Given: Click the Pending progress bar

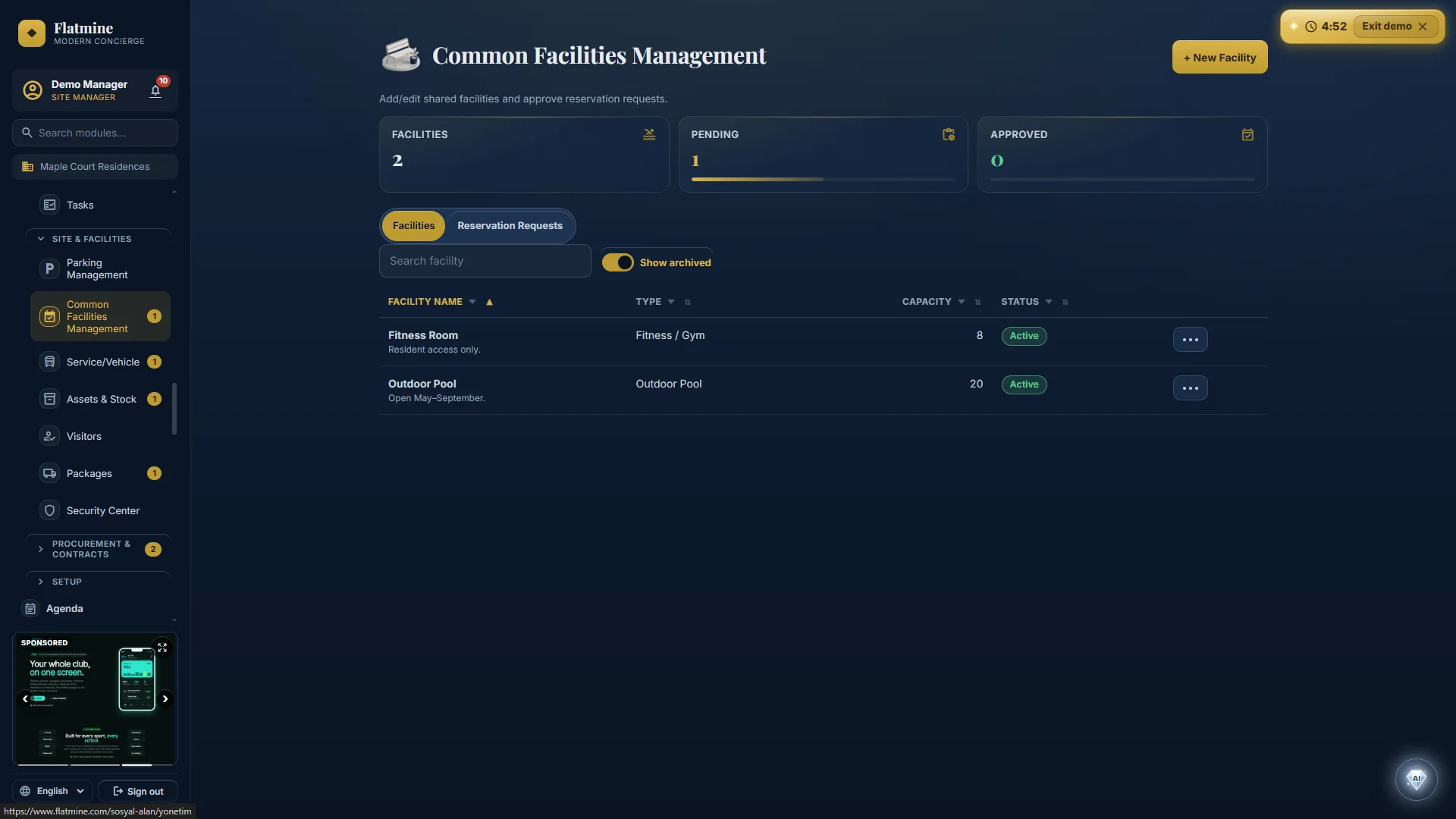Looking at the screenshot, I should click(823, 179).
